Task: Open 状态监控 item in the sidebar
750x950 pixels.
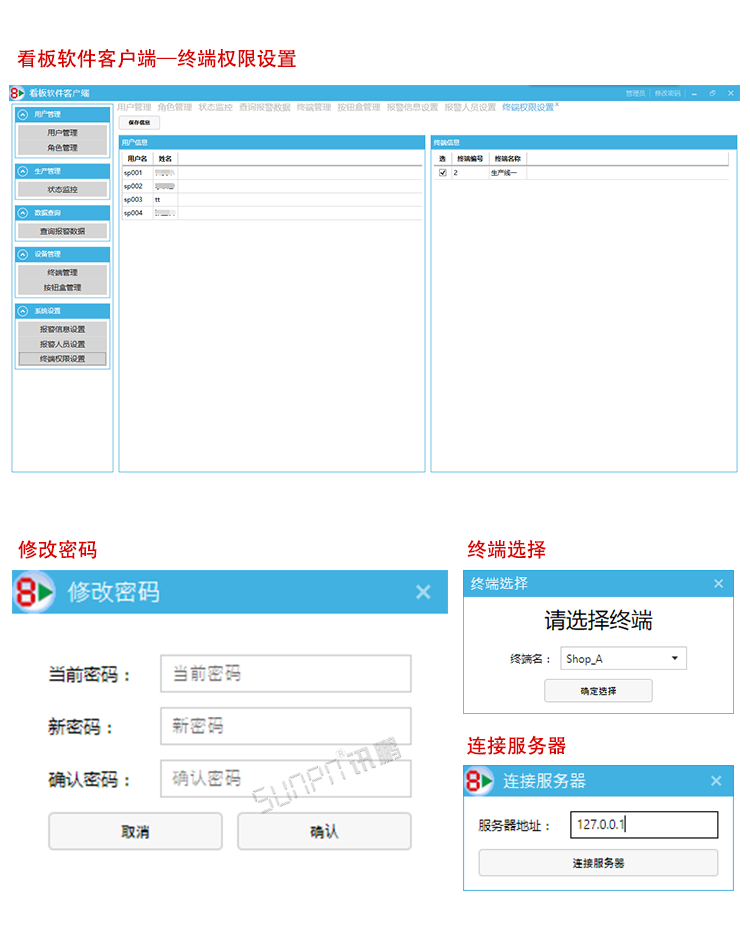Action: [x=62, y=189]
